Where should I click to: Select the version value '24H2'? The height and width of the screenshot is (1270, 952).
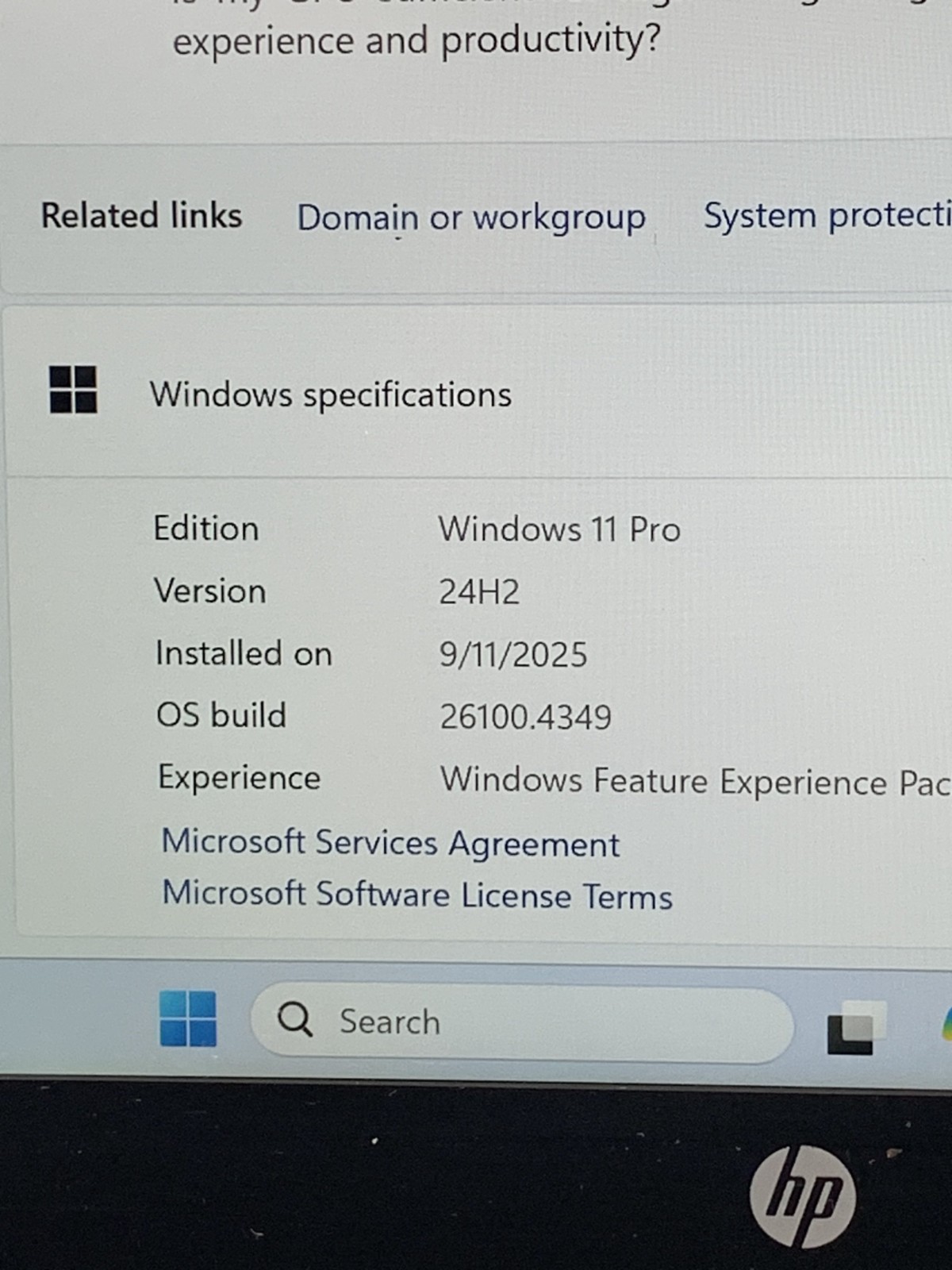point(479,592)
